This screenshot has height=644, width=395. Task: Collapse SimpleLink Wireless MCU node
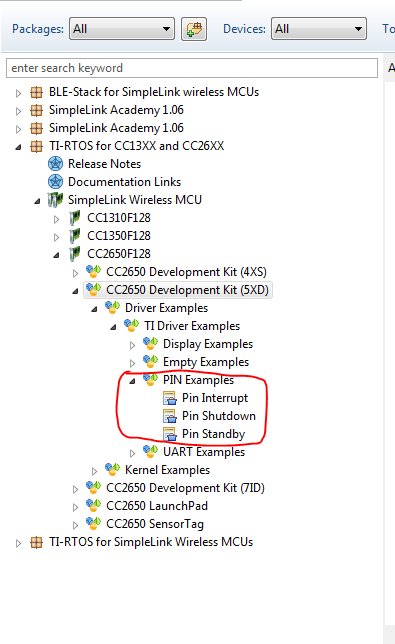(37, 201)
